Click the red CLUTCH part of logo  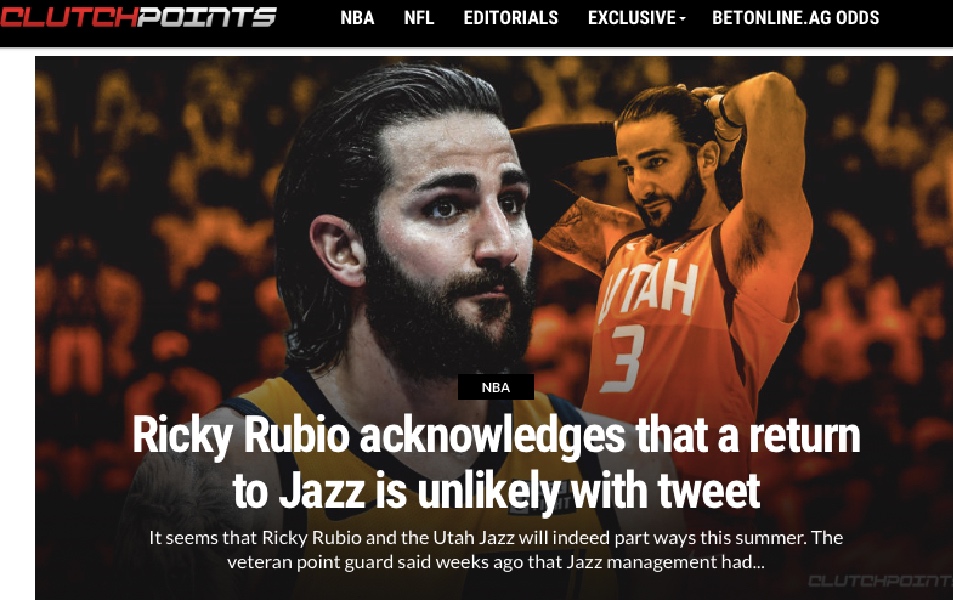(x=68, y=16)
